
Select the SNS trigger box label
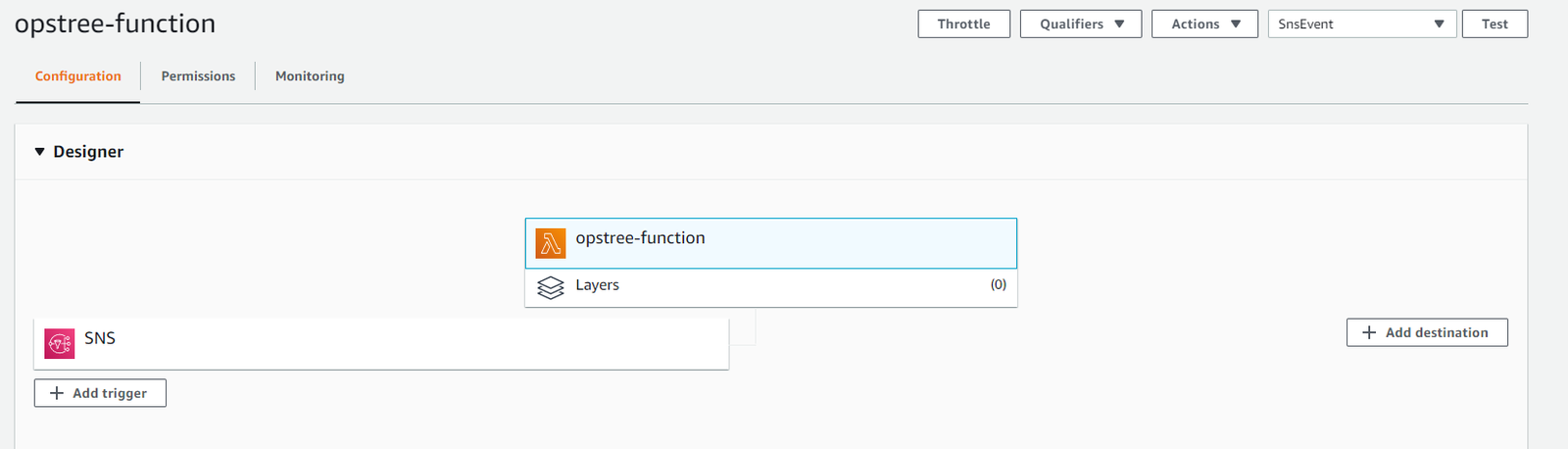tap(100, 338)
